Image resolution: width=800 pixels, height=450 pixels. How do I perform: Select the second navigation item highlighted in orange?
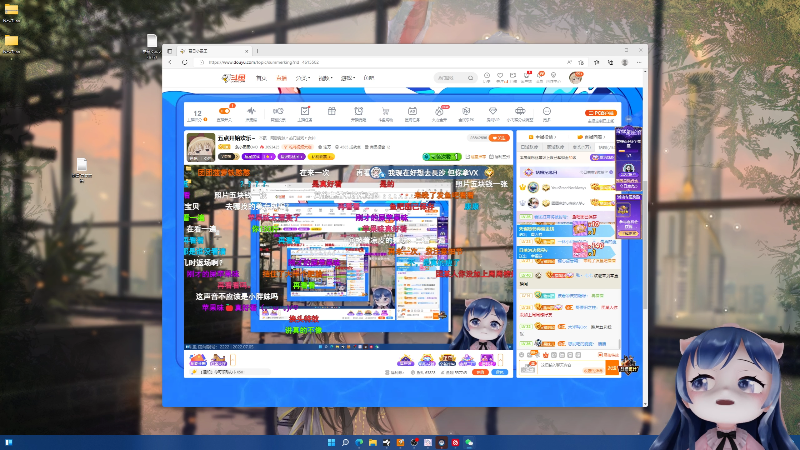pyautogui.click(x=281, y=78)
